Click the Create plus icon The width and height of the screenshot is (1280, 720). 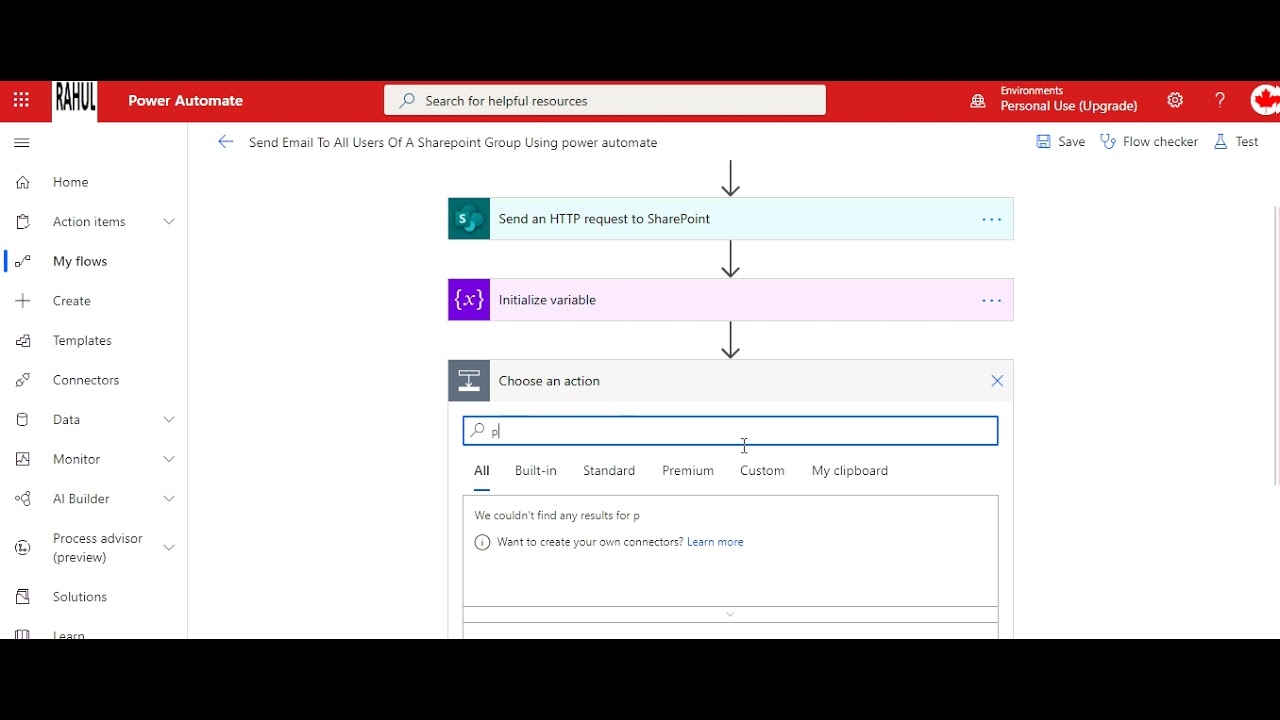(x=23, y=301)
